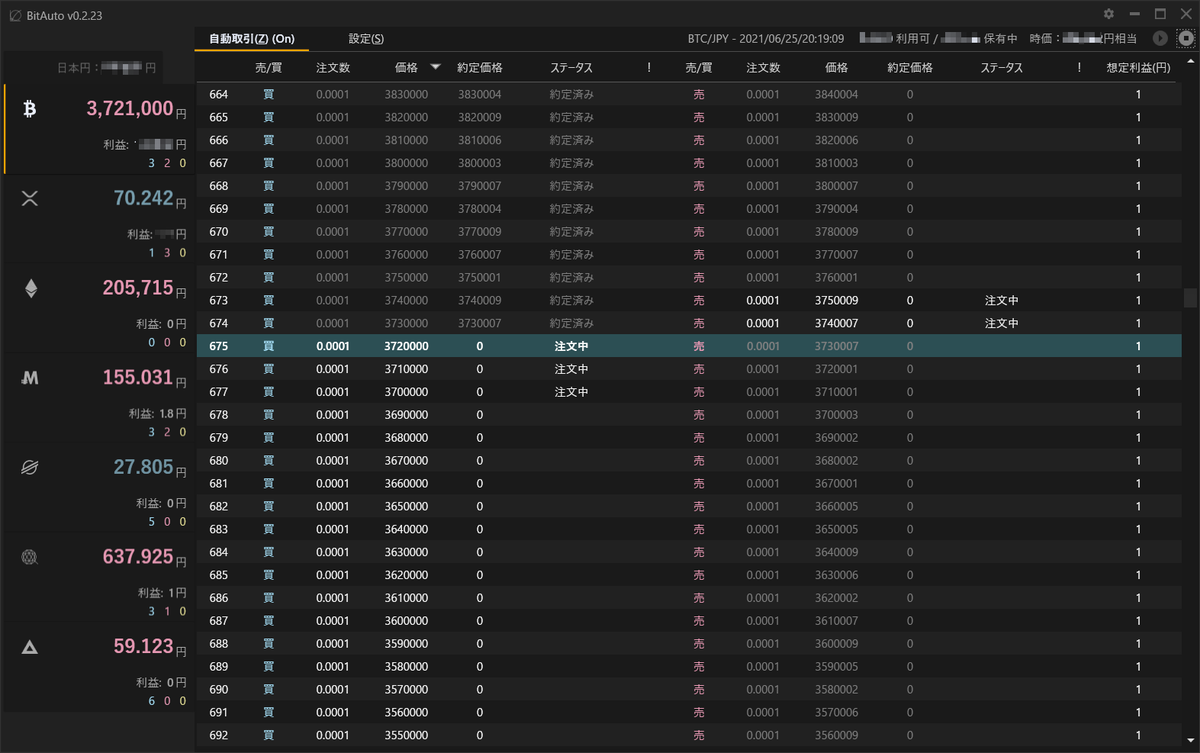This screenshot has height=753, width=1200.
Task: Select the Ethereum icon in the sidebar
Action: [x=29, y=288]
